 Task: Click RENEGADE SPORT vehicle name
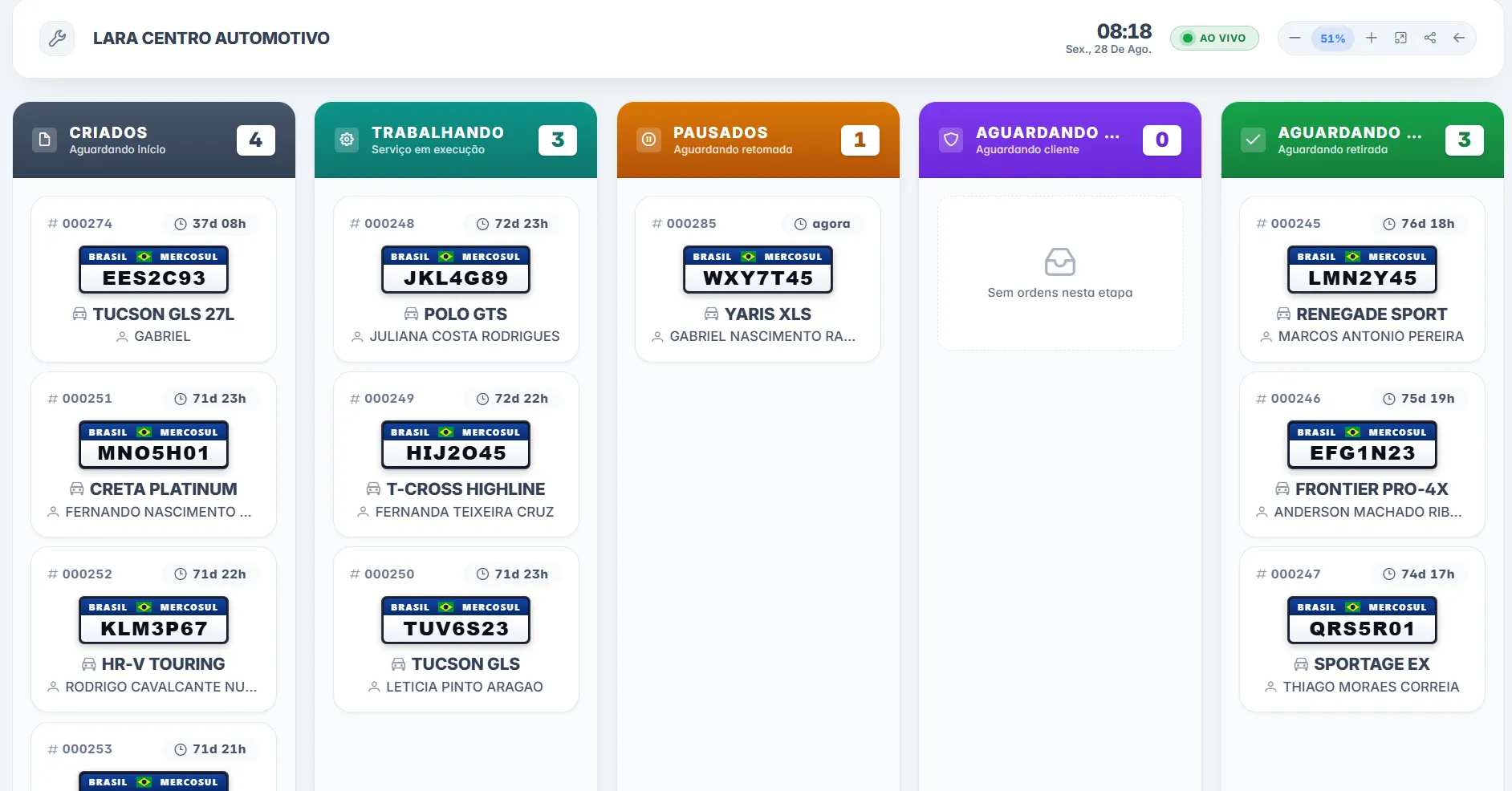coord(1372,314)
